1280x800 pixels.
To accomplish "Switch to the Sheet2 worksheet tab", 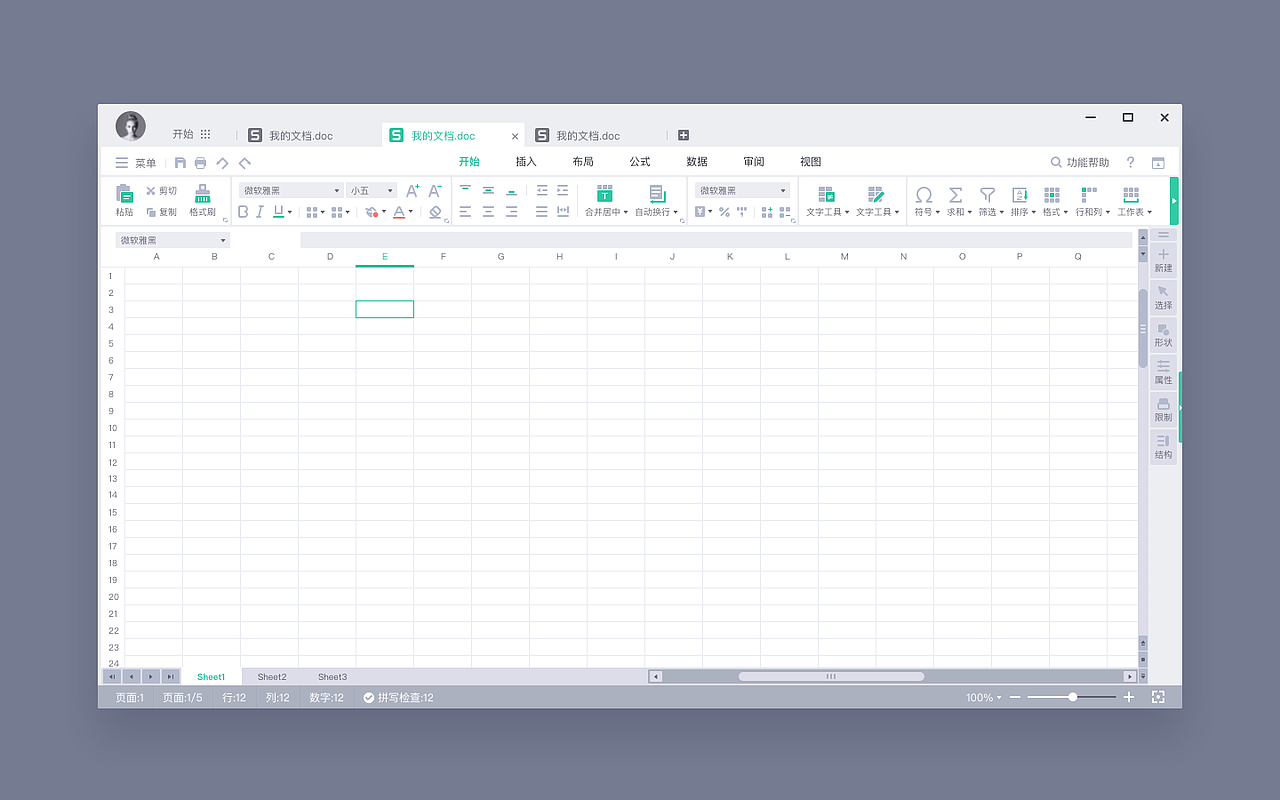I will [x=272, y=677].
